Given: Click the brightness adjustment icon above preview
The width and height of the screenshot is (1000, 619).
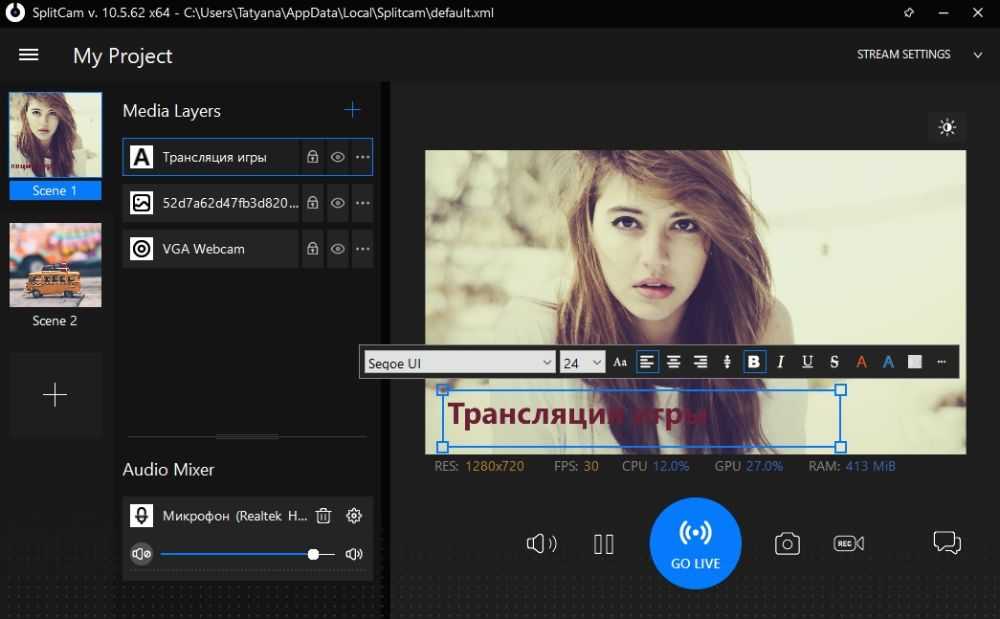Looking at the screenshot, I should [946, 127].
